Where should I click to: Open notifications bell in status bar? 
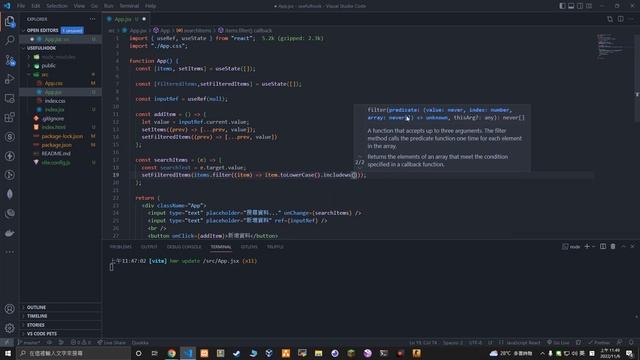pos(631,342)
